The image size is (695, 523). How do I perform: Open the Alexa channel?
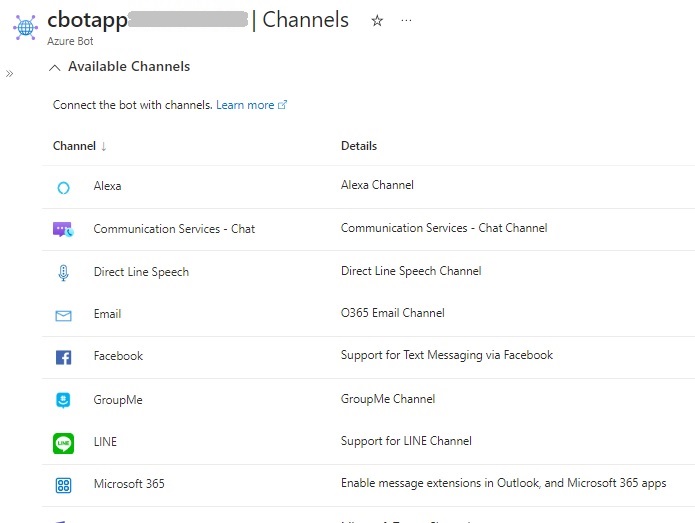click(107, 186)
